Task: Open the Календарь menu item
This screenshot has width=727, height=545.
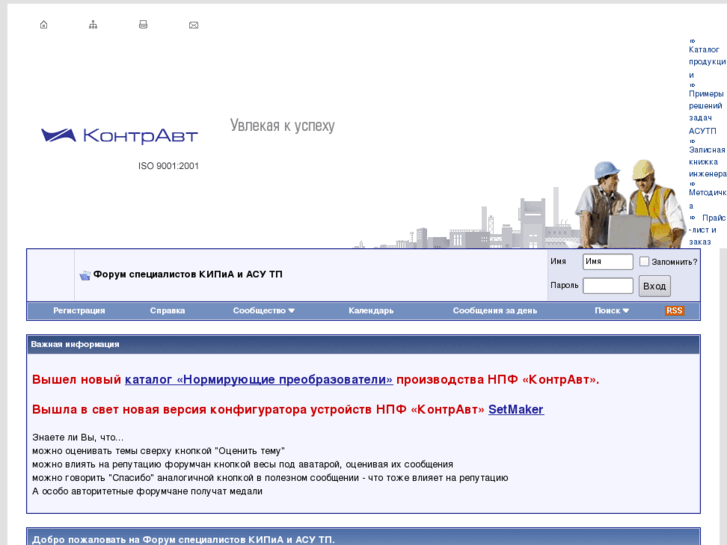Action: (x=371, y=311)
